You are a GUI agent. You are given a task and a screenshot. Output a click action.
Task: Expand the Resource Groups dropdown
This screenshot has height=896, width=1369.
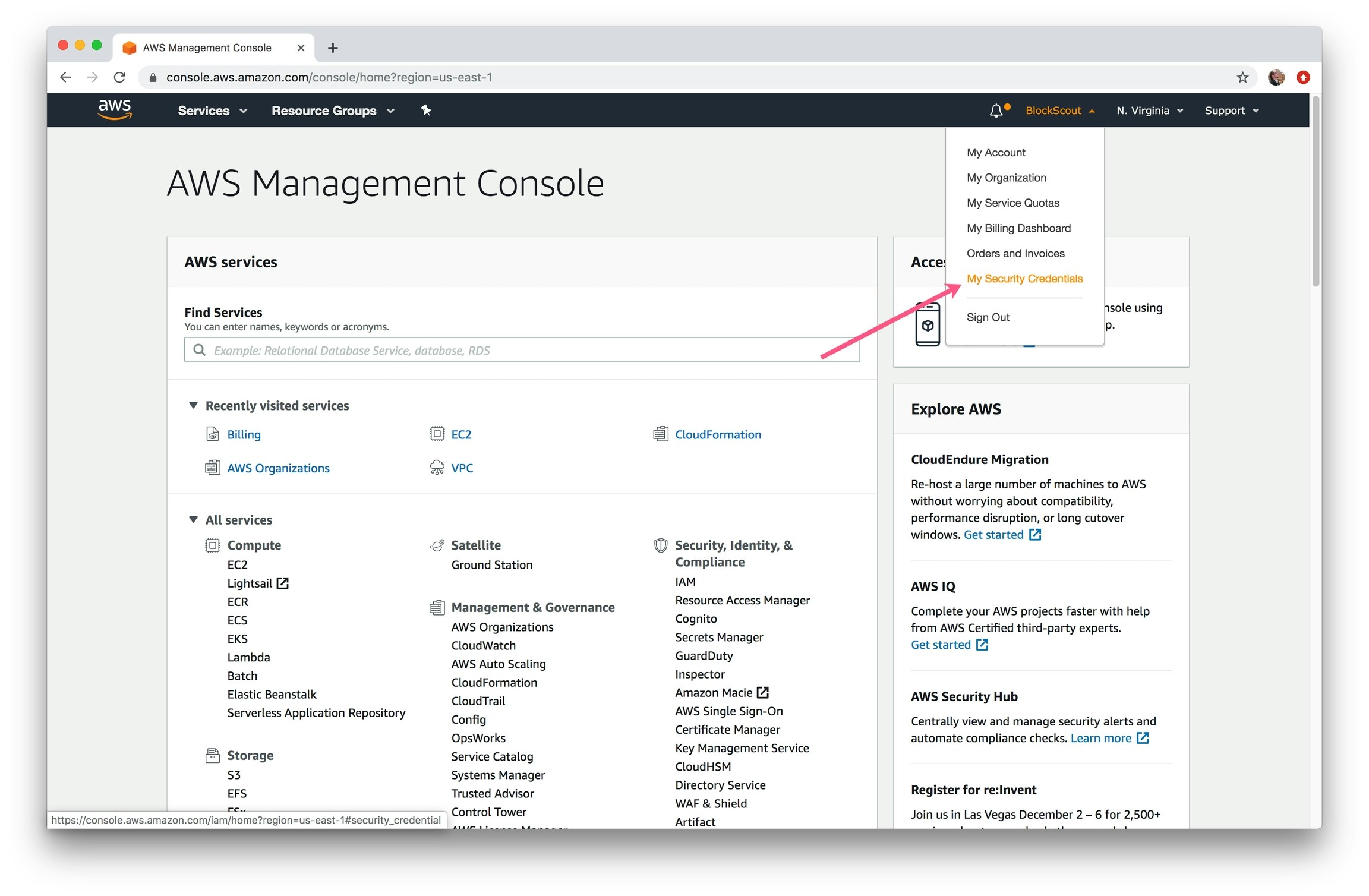333,111
